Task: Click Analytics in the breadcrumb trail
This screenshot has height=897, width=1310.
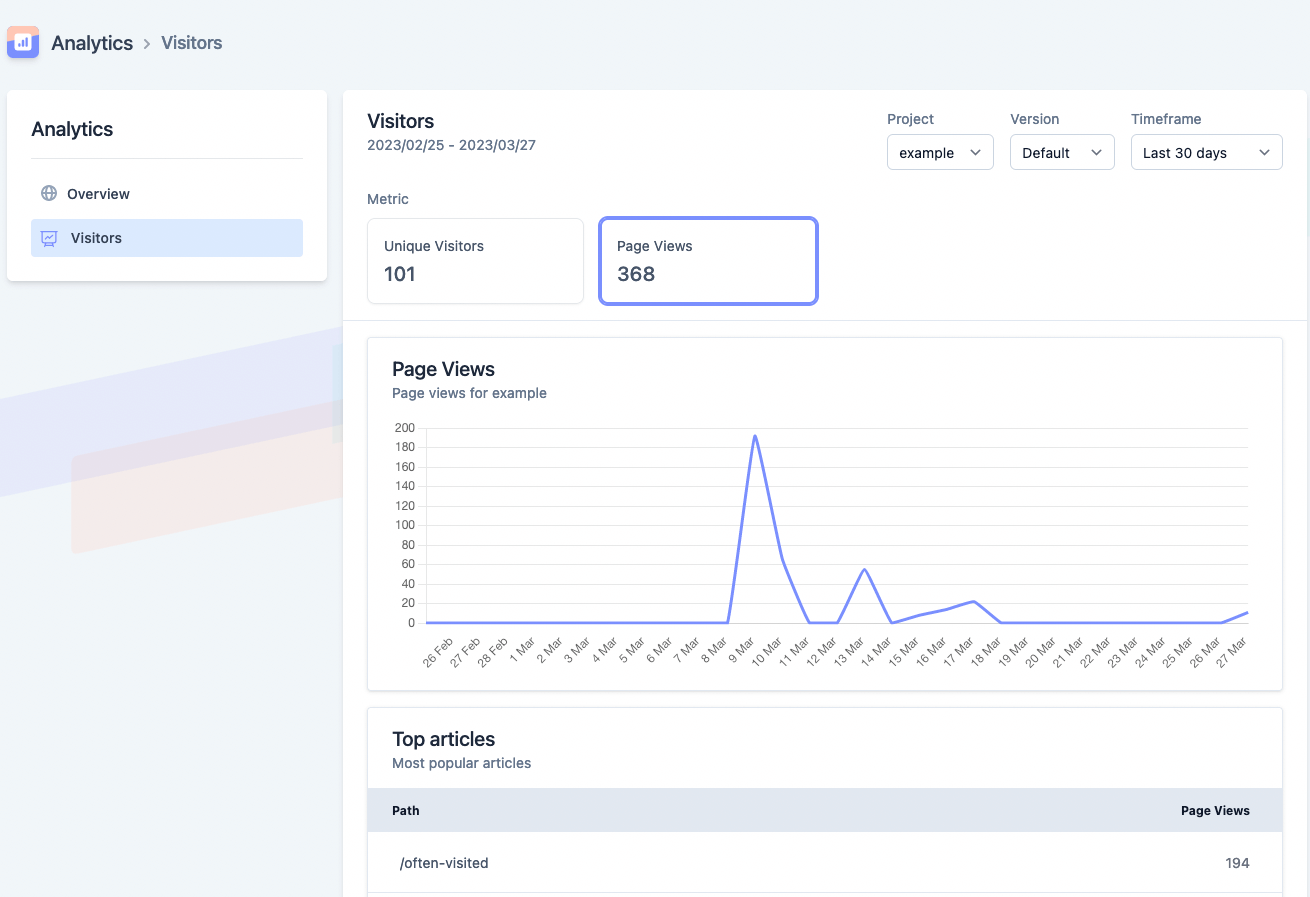Action: 92,42
